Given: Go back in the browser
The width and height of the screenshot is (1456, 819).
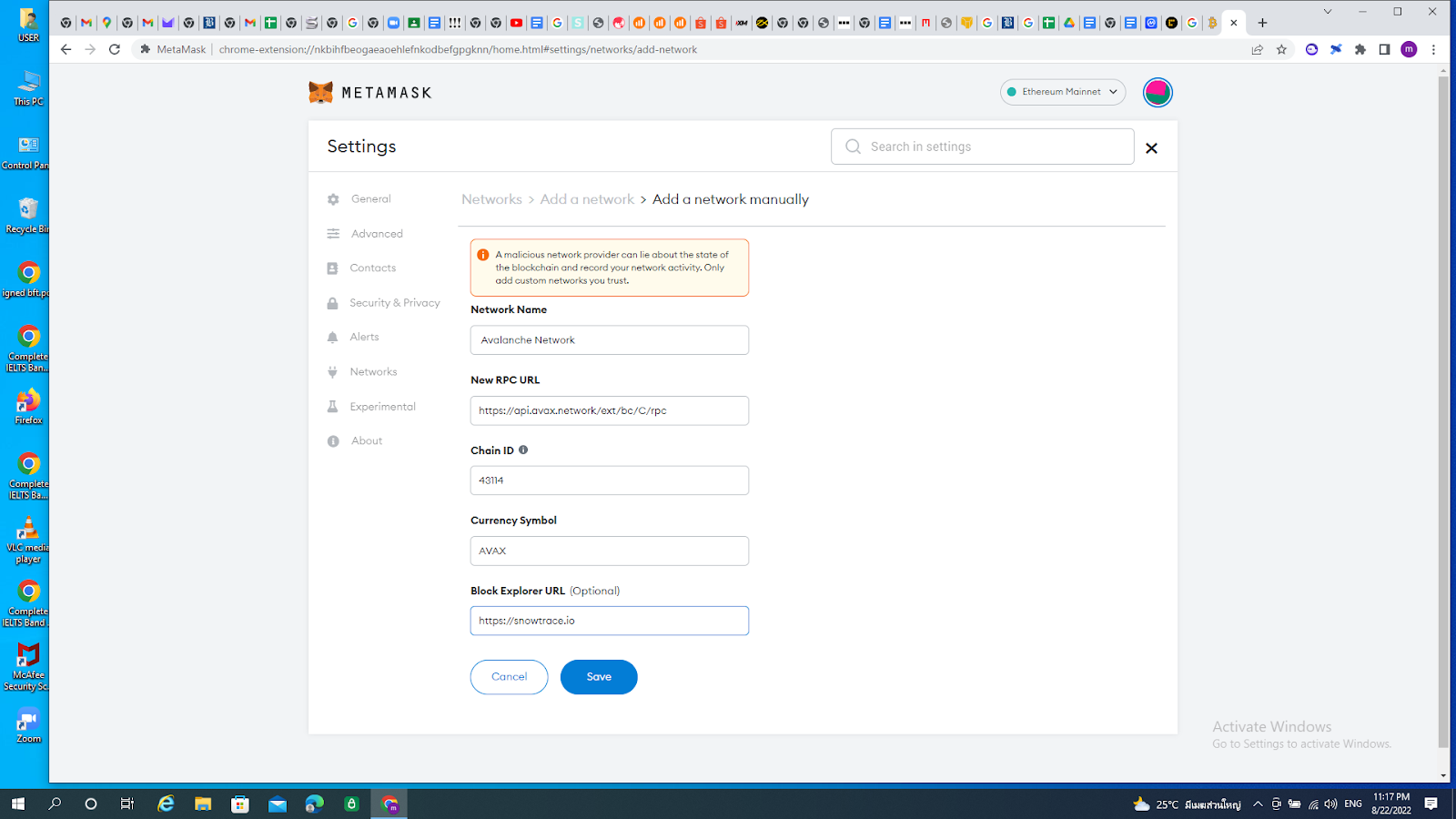Looking at the screenshot, I should [66, 49].
